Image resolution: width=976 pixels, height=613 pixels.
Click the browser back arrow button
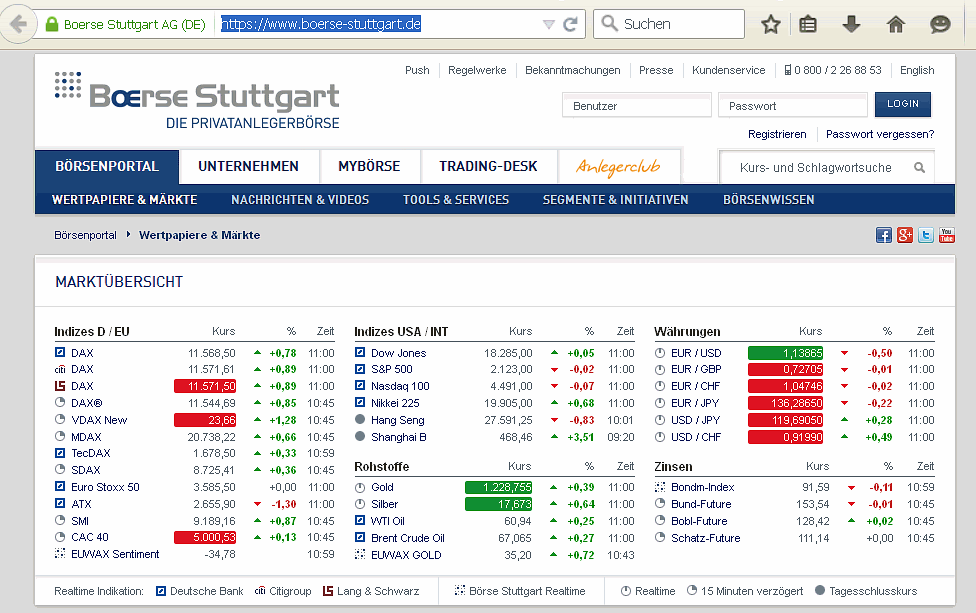[19, 24]
